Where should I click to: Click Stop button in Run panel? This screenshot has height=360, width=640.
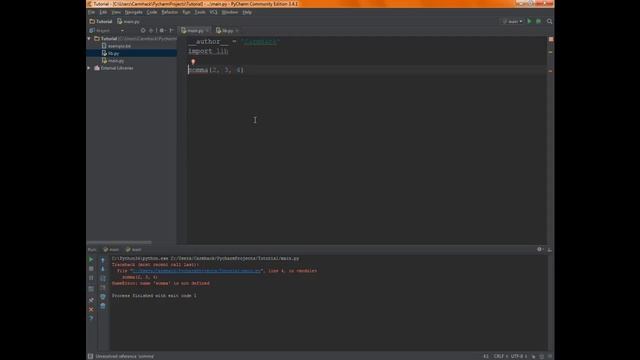pos(91,269)
